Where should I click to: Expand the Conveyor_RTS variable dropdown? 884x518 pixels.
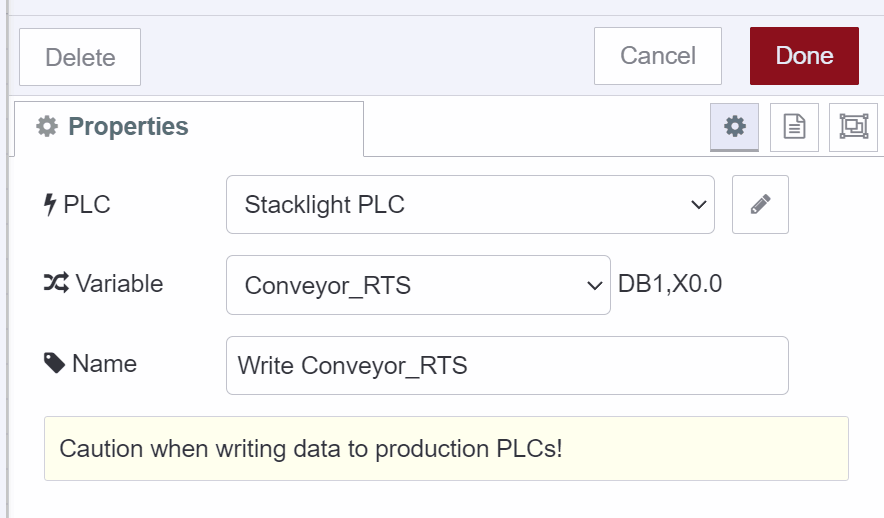click(x=418, y=285)
